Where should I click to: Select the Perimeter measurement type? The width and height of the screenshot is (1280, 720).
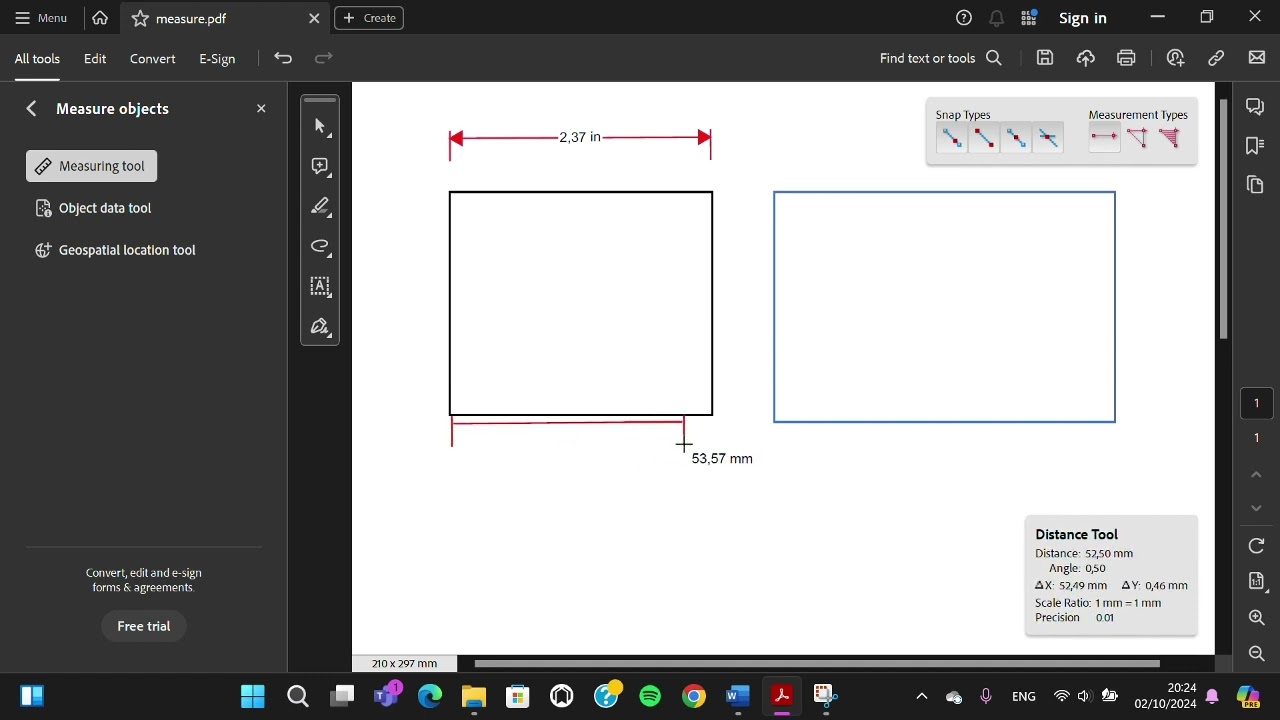tap(1137, 138)
